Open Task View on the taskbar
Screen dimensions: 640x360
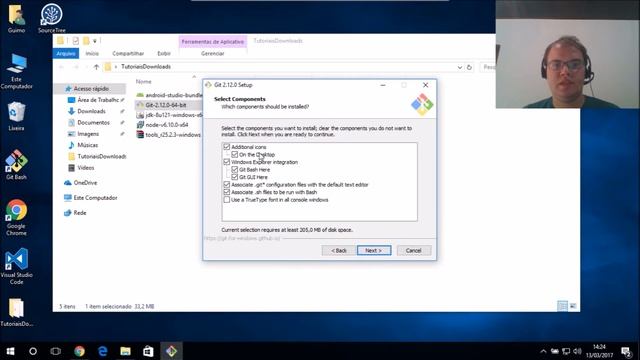tap(56, 351)
